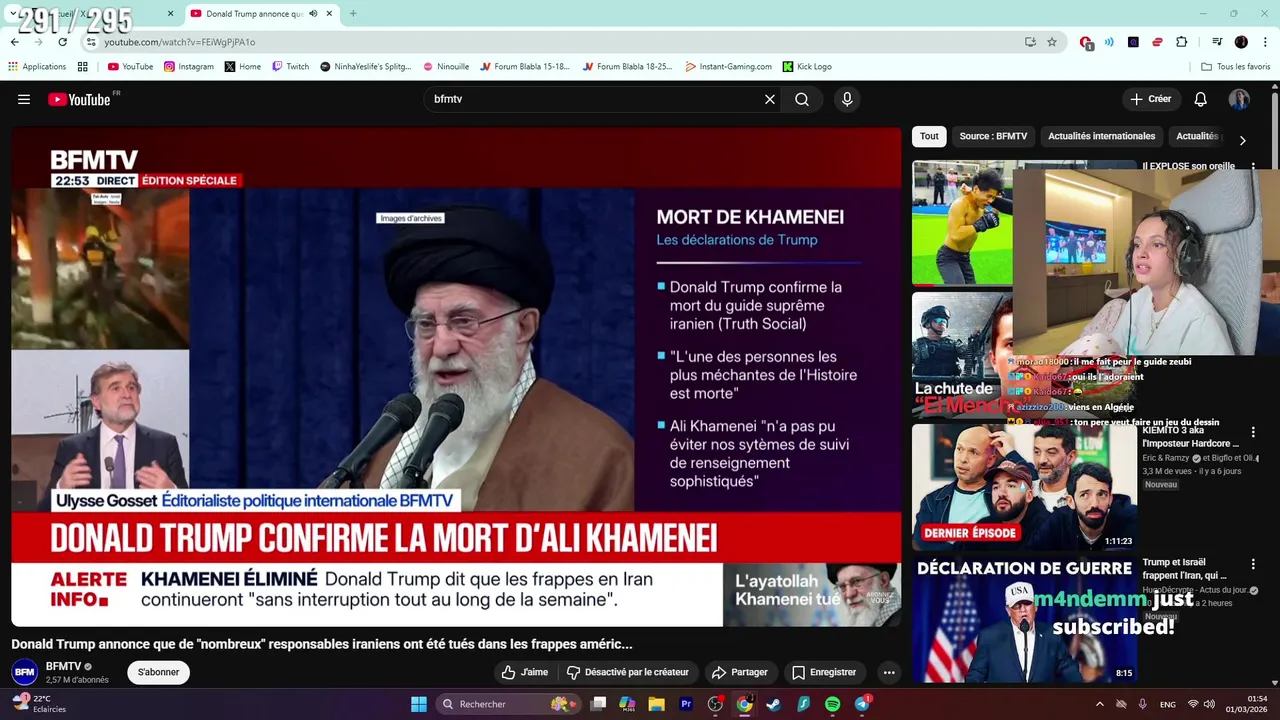Image resolution: width=1280 pixels, height=720 pixels.
Task: Subscribe to BFMTV with S'abonner
Action: [158, 672]
